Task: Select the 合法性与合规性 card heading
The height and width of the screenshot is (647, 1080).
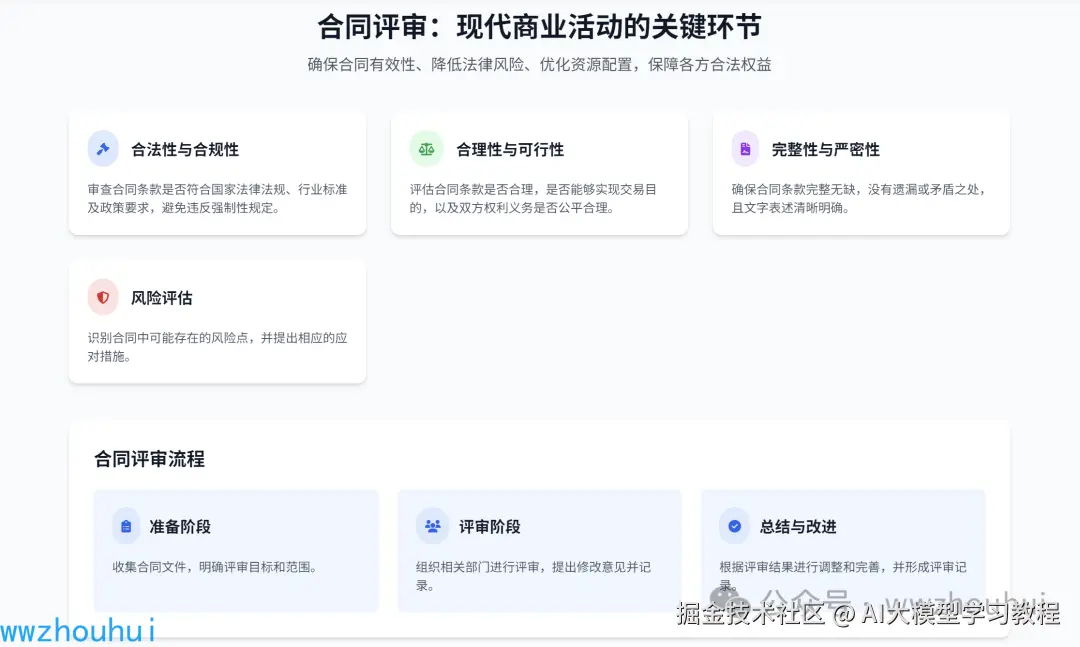Action: tap(185, 149)
